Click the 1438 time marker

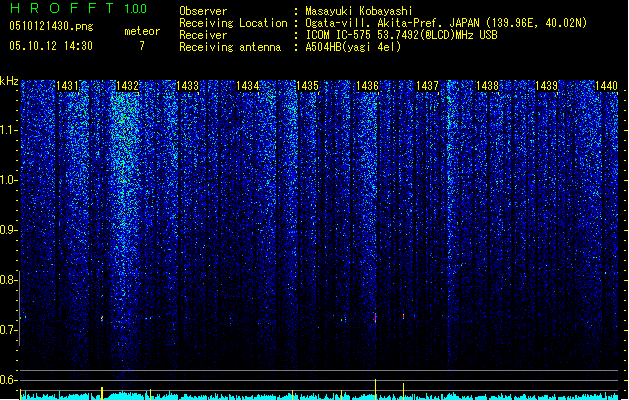click(x=487, y=86)
